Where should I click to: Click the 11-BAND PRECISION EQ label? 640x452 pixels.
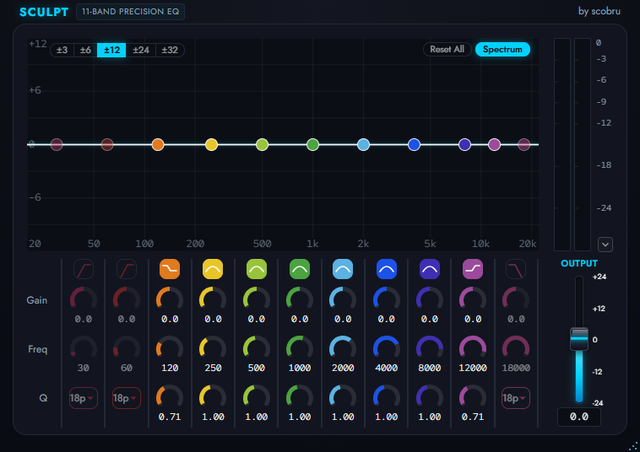pyautogui.click(x=131, y=12)
